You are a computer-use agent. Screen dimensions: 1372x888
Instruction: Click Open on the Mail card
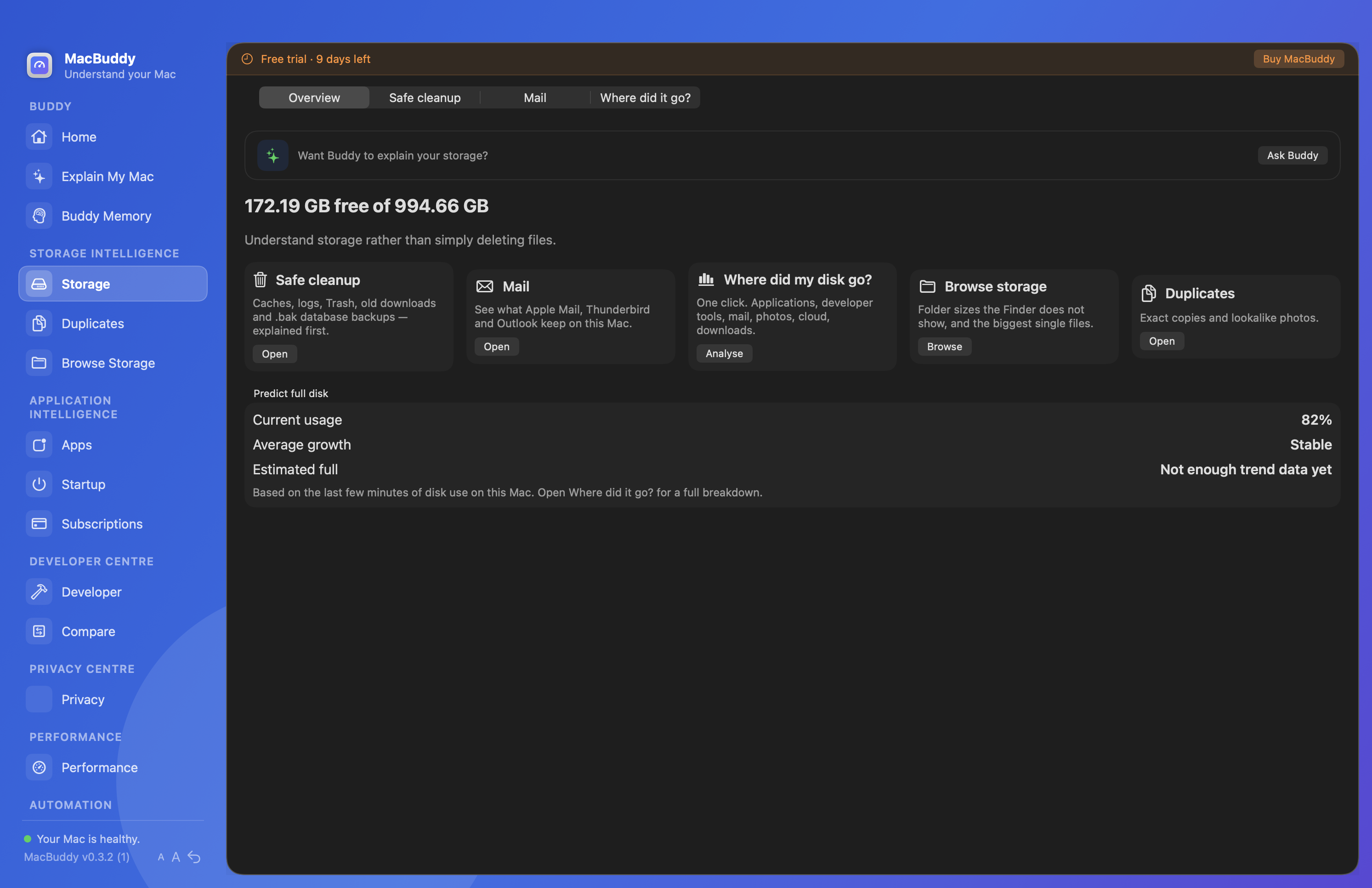pos(496,347)
